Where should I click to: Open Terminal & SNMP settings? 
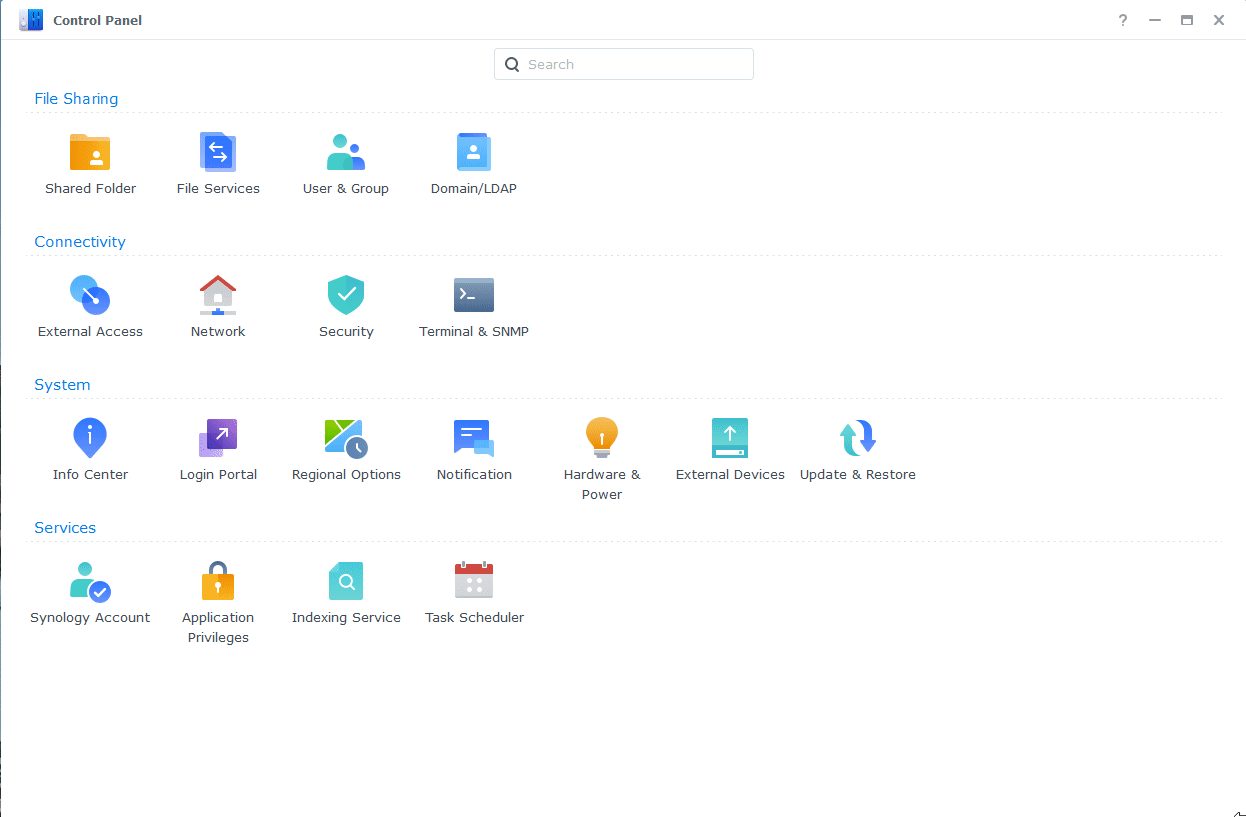pyautogui.click(x=474, y=296)
